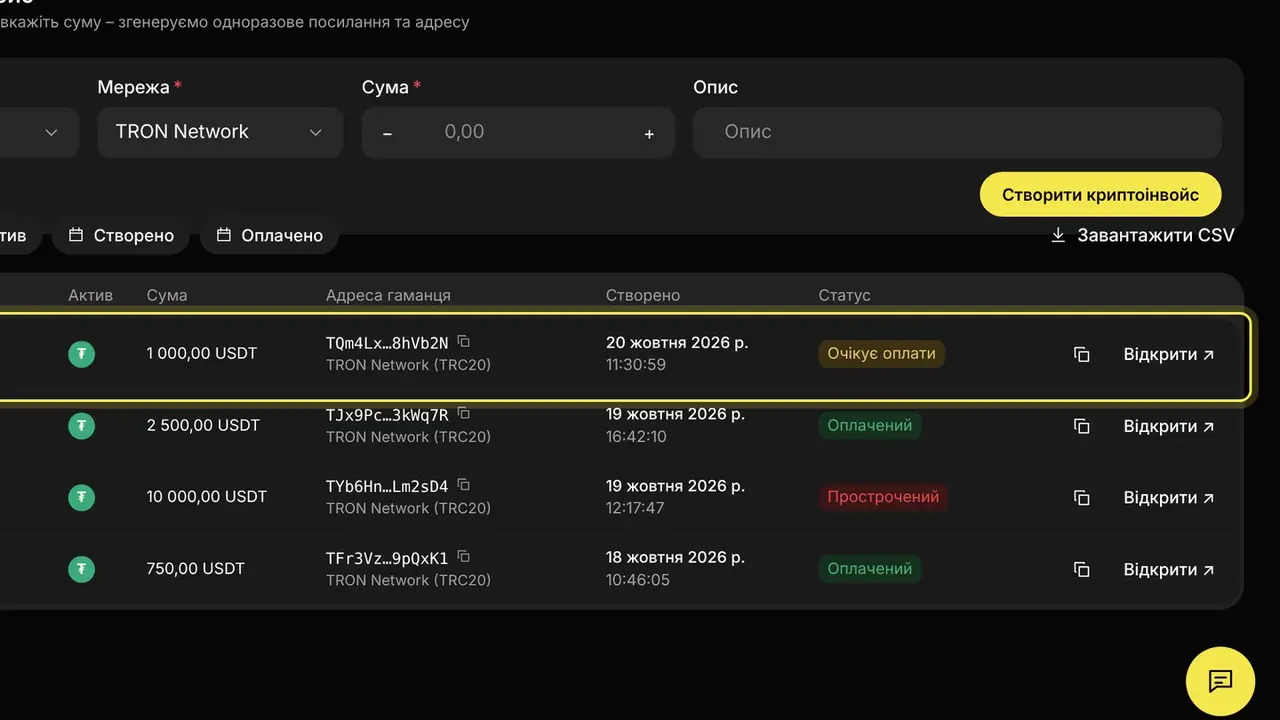Open the Прострочений invoice via Відкрити

(x=1169, y=497)
